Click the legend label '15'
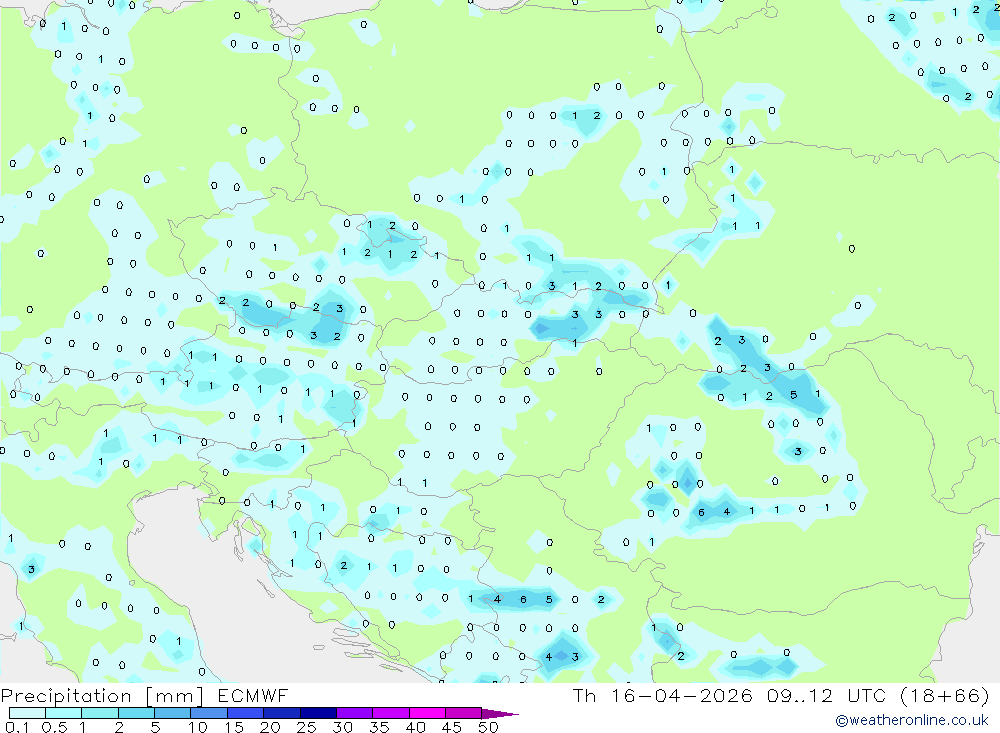Screen dimensions: 1000x733 pos(234,727)
